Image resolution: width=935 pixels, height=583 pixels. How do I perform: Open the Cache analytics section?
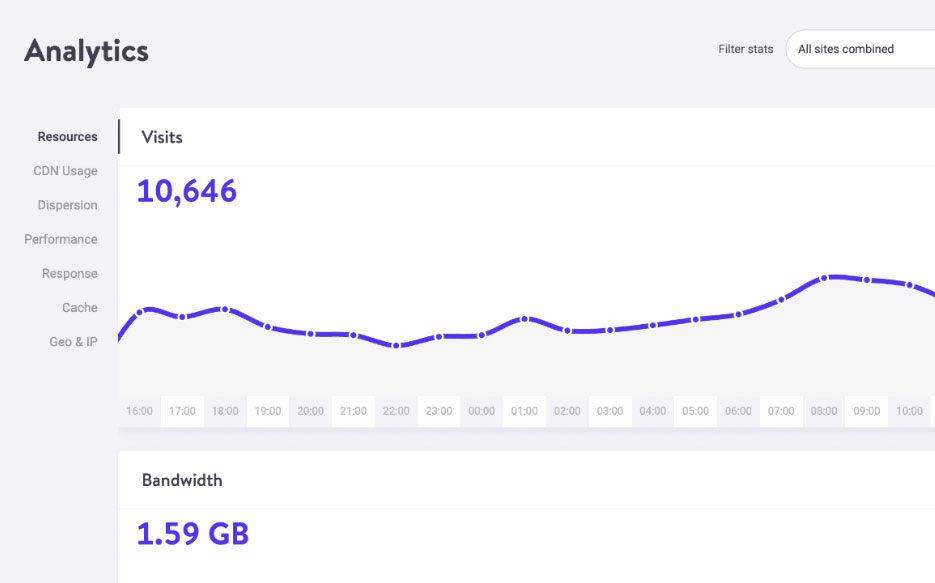79,308
